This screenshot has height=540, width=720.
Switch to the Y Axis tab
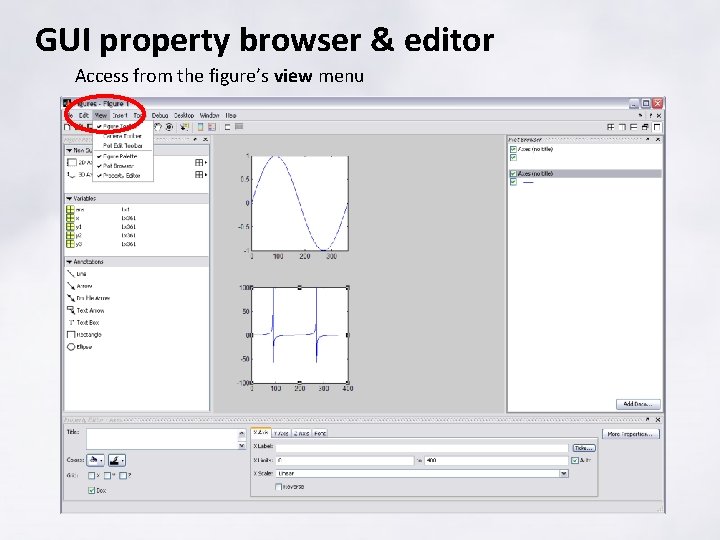[x=281, y=433]
